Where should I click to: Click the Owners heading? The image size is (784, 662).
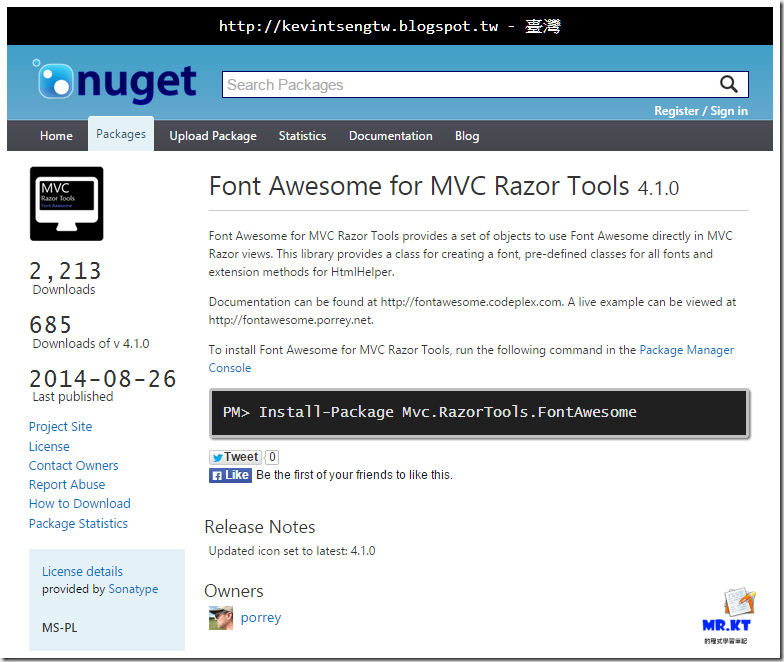234,591
